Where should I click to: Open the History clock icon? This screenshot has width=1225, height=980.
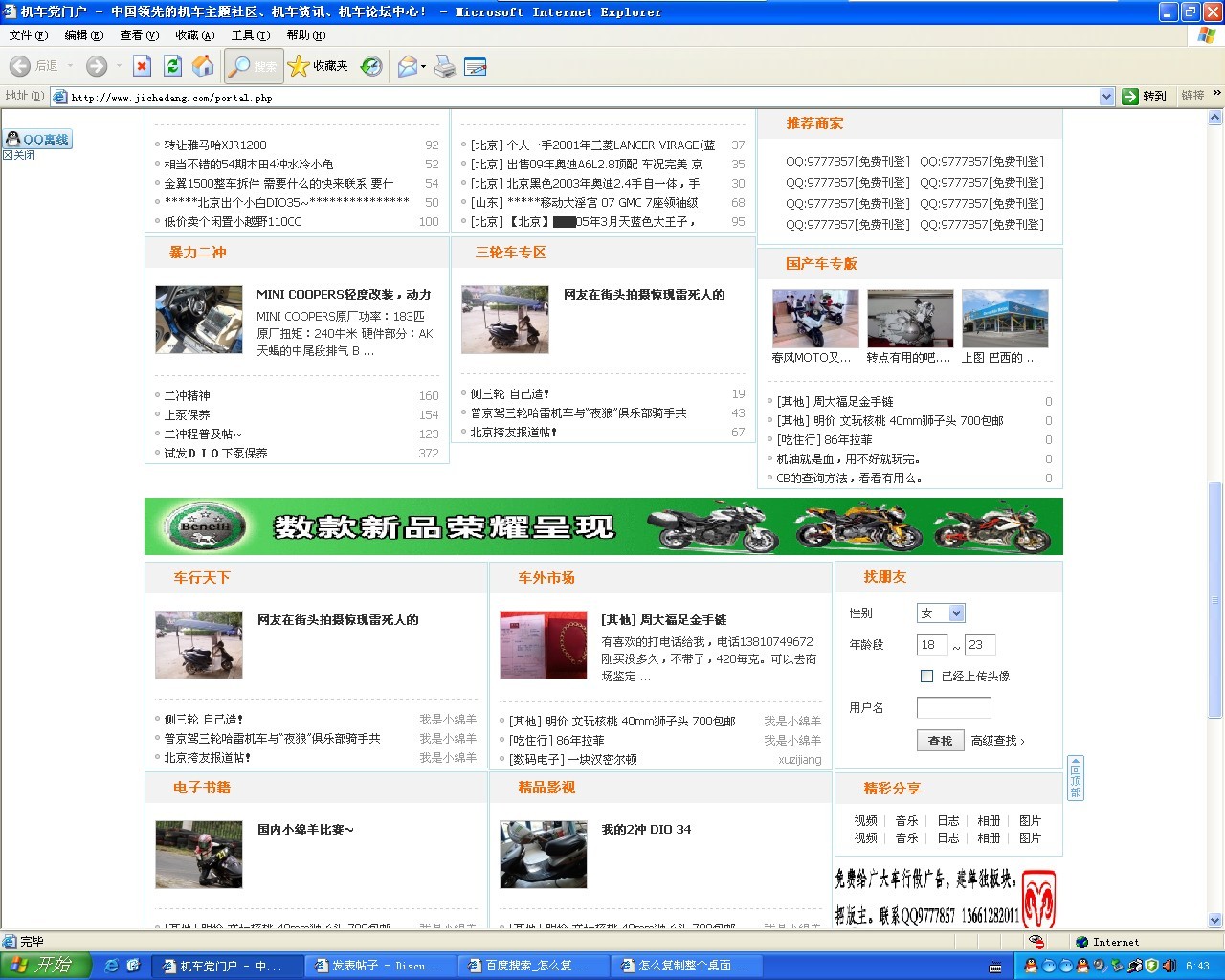371,66
